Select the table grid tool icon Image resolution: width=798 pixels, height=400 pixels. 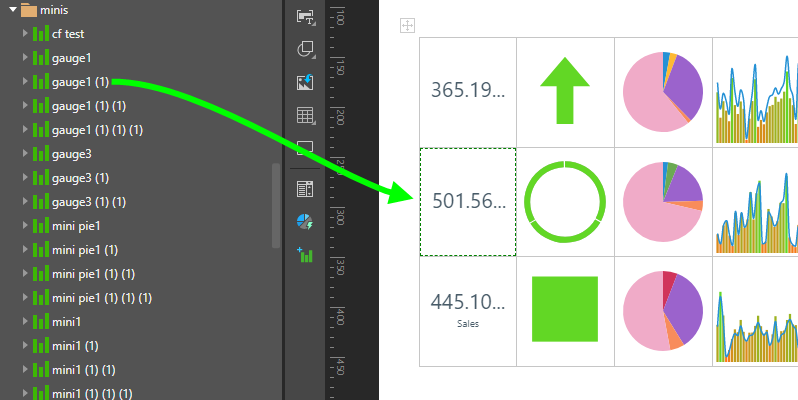(x=306, y=115)
